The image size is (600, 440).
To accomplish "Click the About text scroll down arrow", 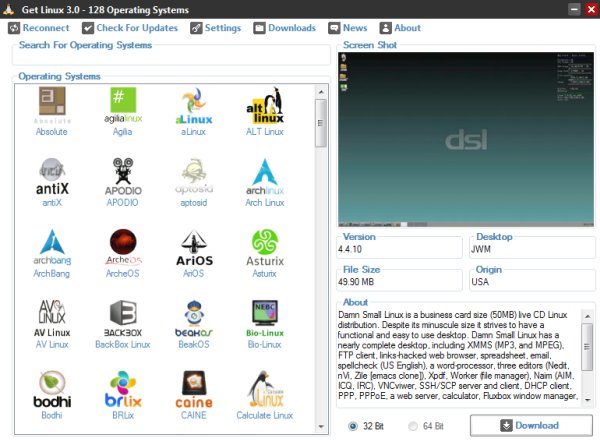I will point(587,400).
